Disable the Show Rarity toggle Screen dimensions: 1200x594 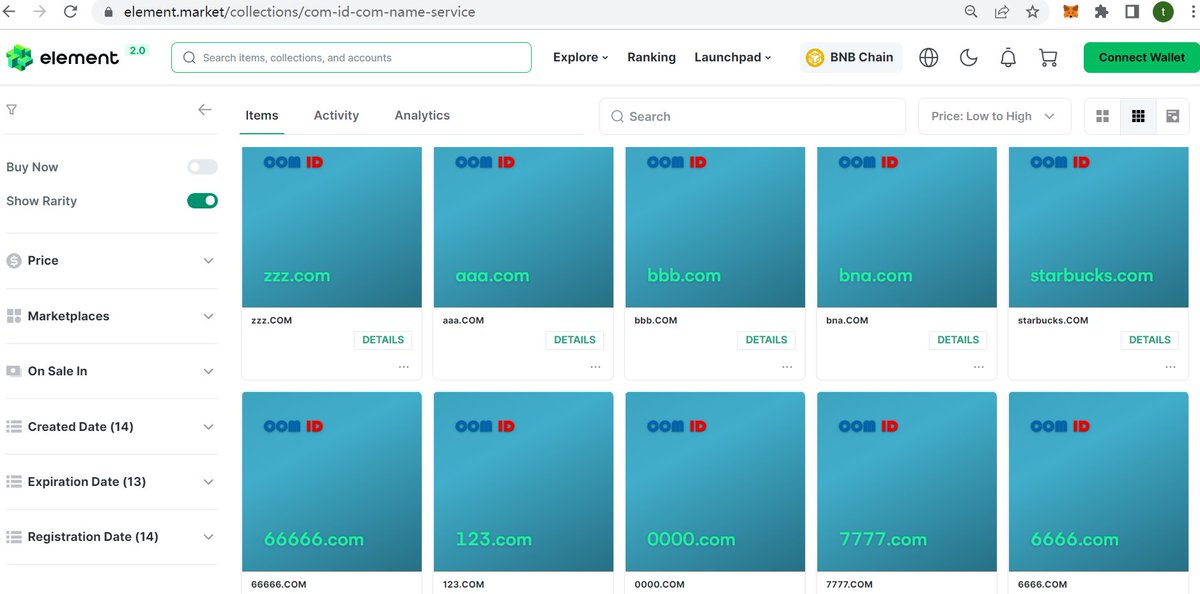click(202, 201)
